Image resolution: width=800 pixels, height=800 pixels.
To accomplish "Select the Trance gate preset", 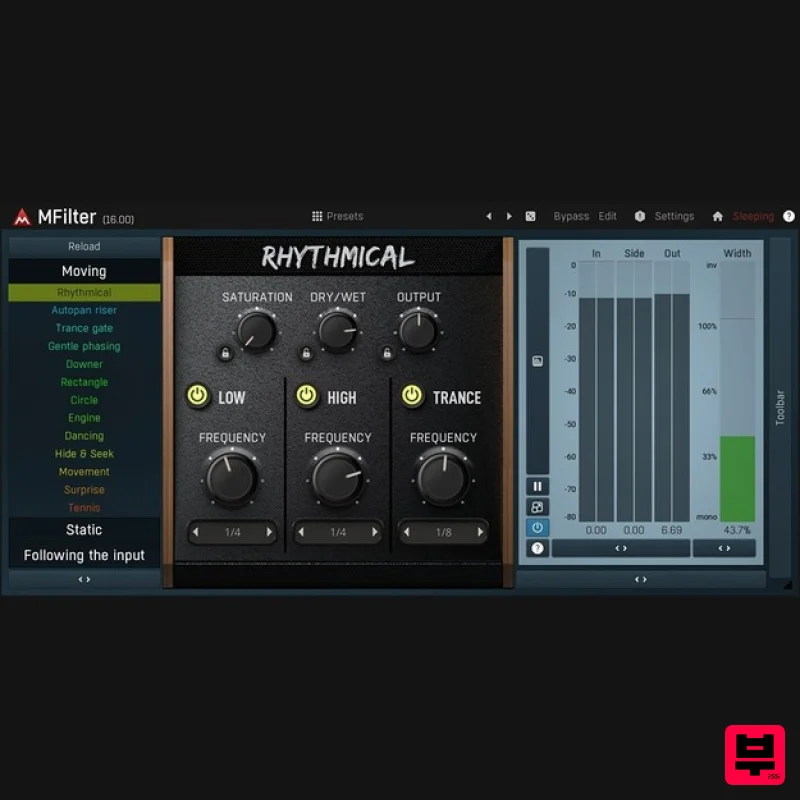I will coord(84,328).
